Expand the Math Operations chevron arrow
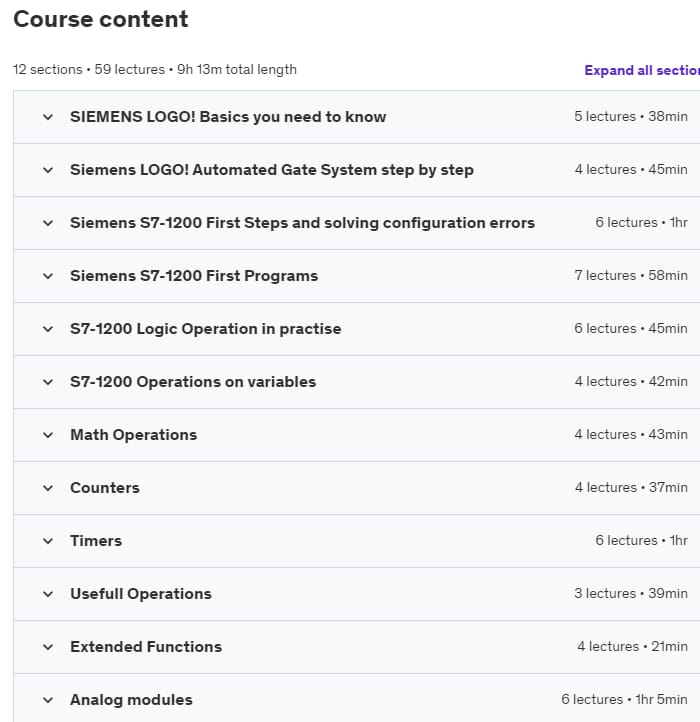The height and width of the screenshot is (722, 700). point(47,435)
